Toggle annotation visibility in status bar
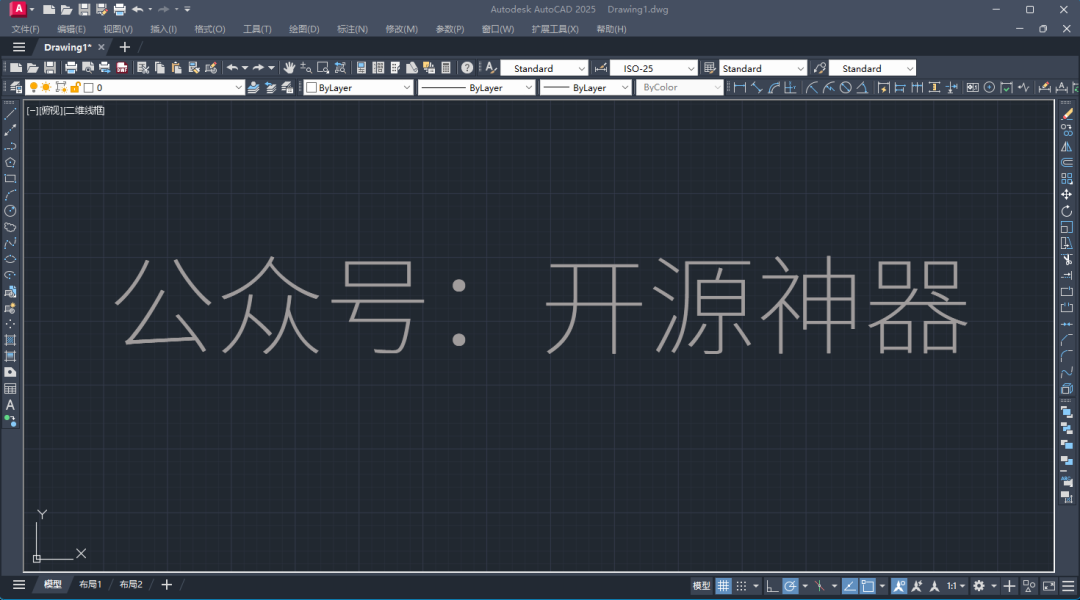Image resolution: width=1080 pixels, height=600 pixels. click(x=899, y=586)
